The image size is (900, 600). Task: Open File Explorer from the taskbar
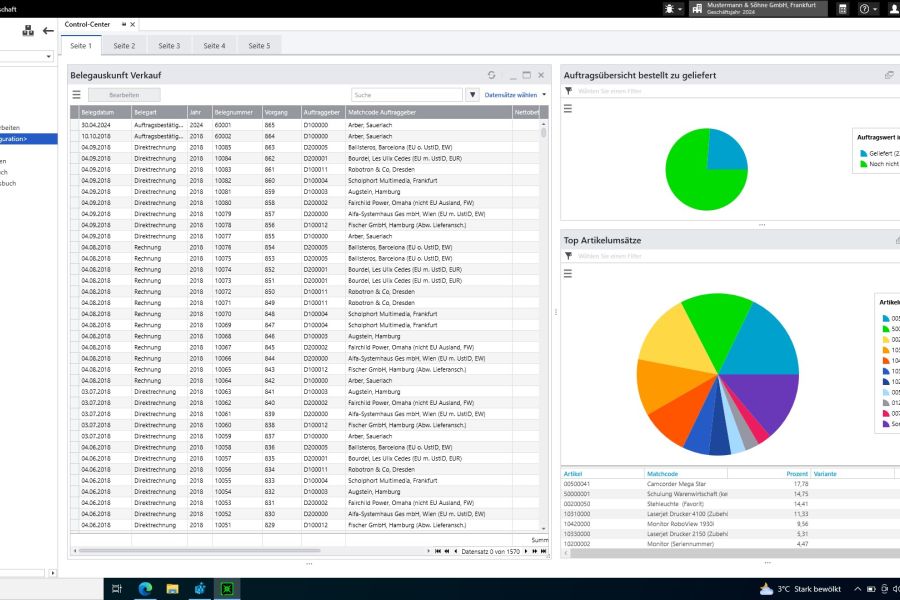(x=172, y=589)
